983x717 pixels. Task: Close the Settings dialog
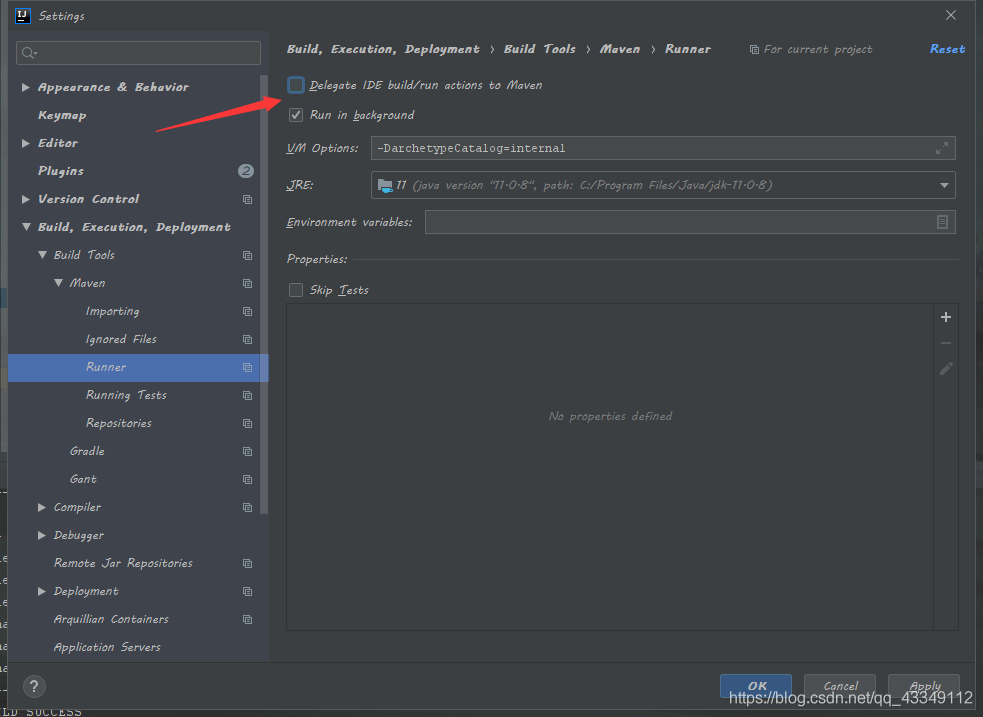[951, 16]
